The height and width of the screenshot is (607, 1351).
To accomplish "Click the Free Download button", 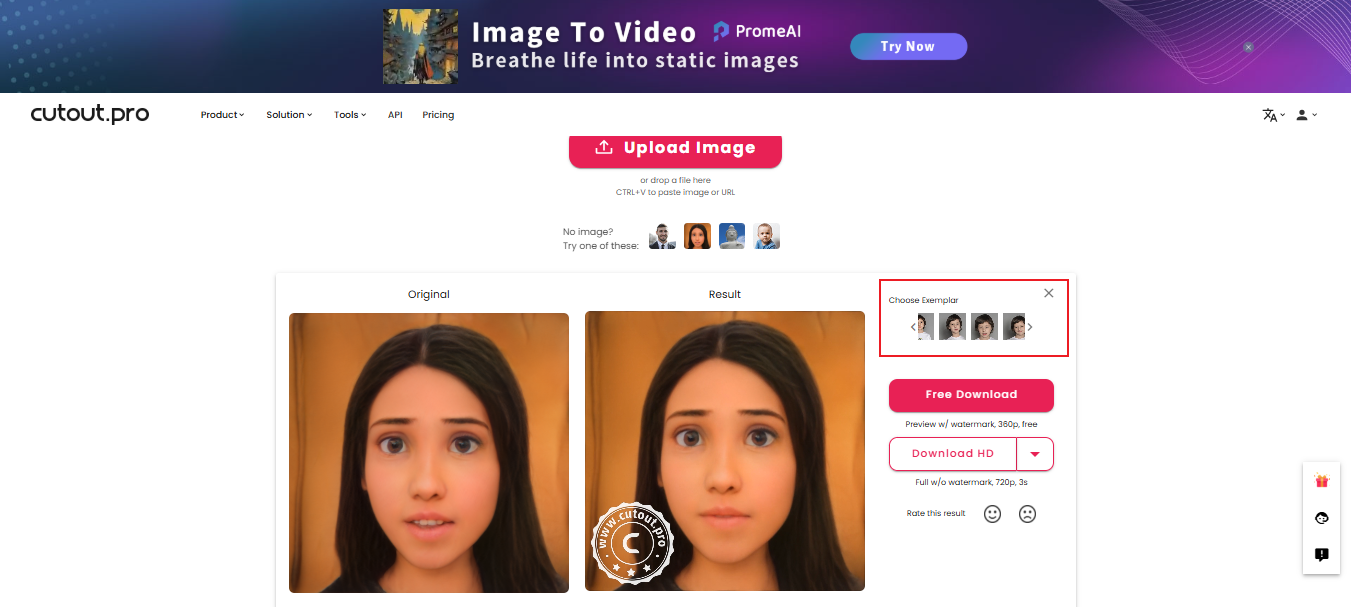I will (971, 395).
